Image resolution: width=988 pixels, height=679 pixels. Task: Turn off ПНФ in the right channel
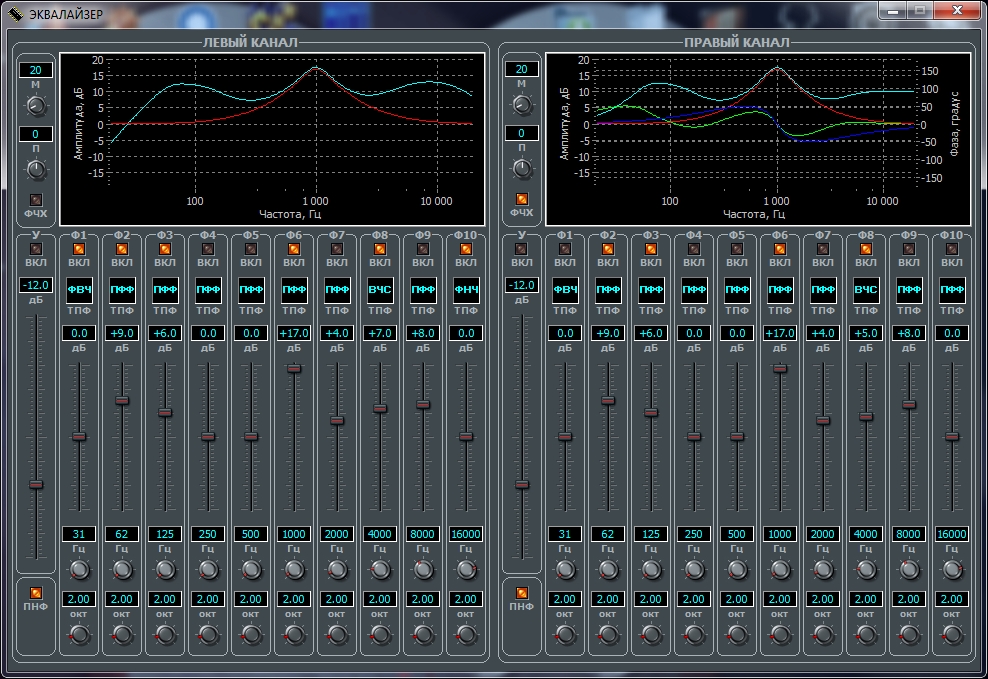[521, 592]
